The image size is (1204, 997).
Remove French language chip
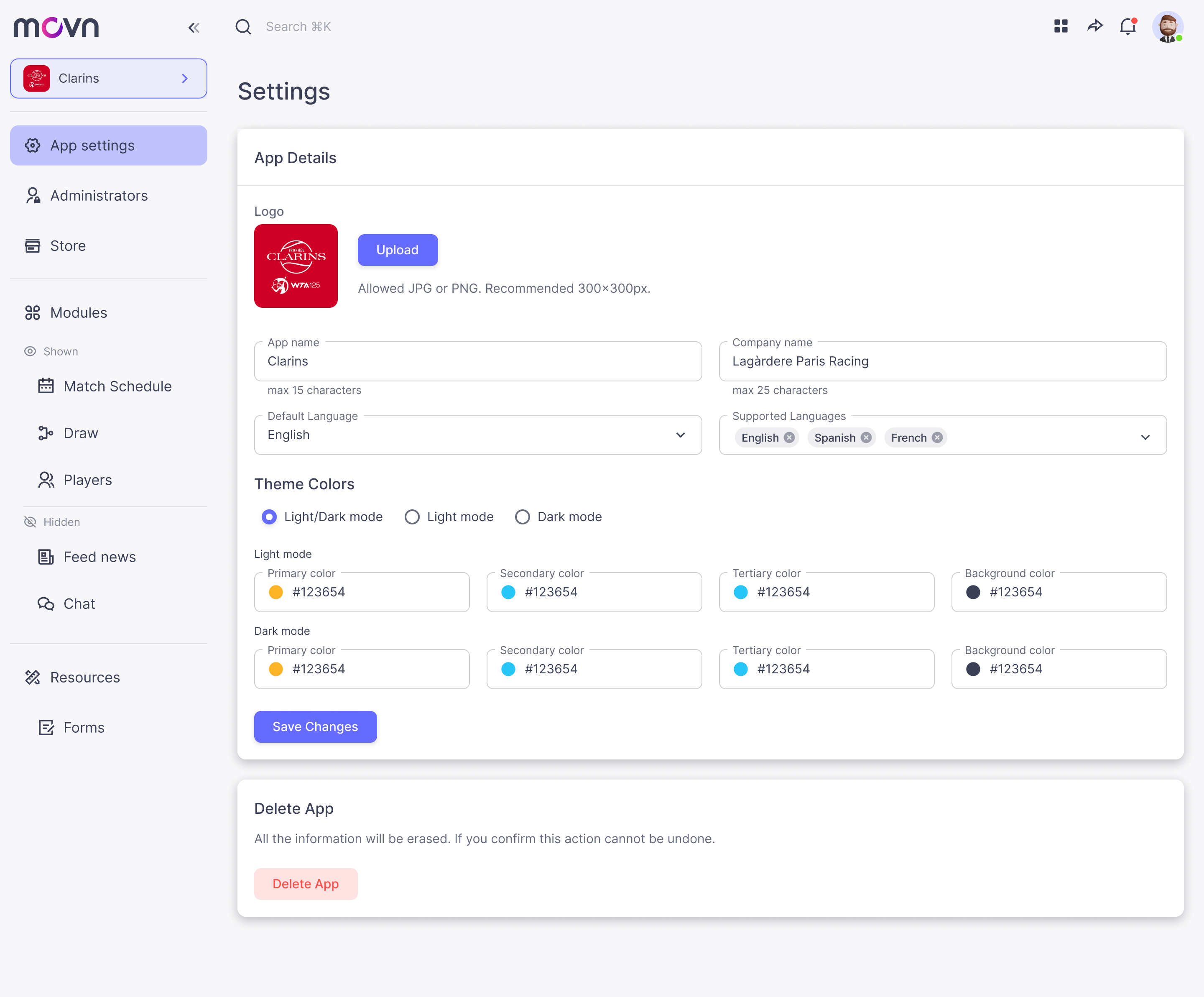coord(937,438)
